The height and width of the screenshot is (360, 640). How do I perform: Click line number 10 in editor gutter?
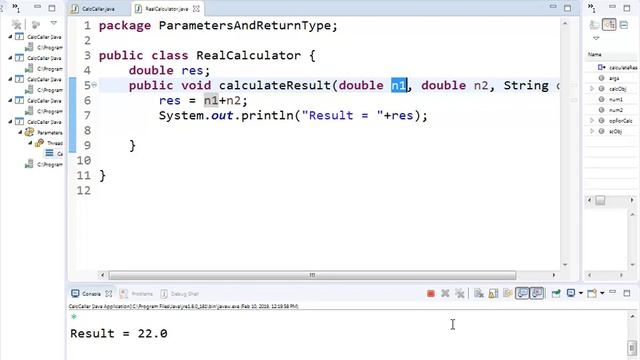pyautogui.click(x=84, y=160)
